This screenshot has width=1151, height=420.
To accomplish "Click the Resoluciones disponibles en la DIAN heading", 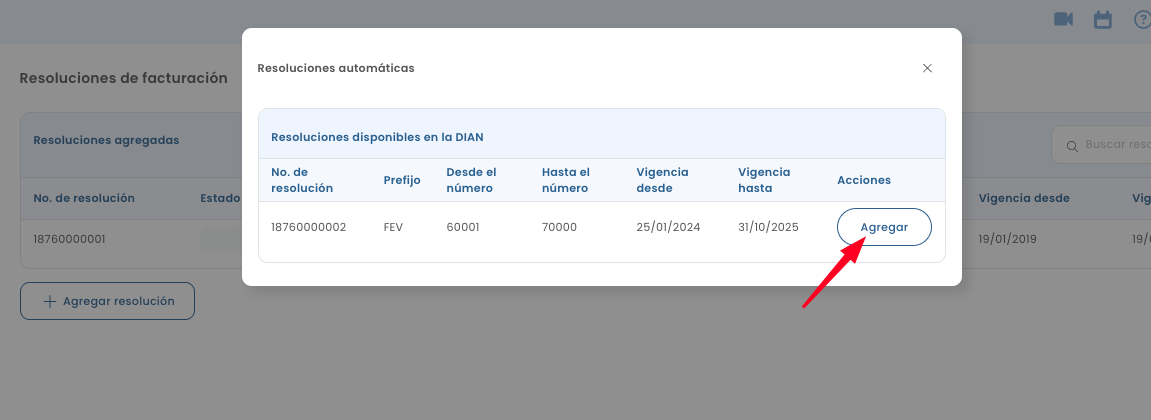I will pyautogui.click(x=377, y=136).
